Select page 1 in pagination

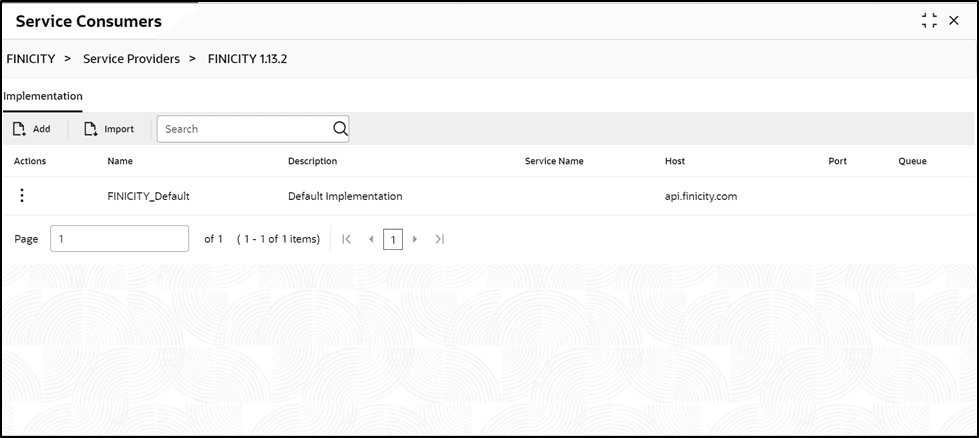point(393,239)
